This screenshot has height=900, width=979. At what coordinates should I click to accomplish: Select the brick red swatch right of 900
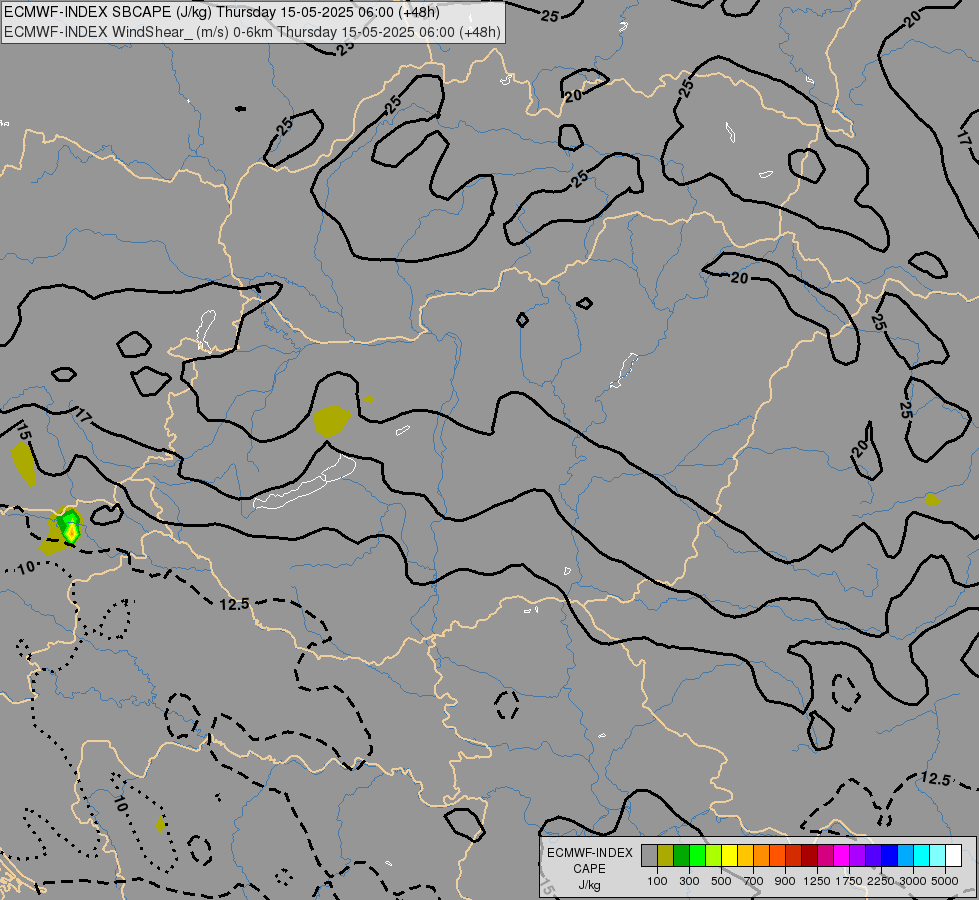pos(794,855)
